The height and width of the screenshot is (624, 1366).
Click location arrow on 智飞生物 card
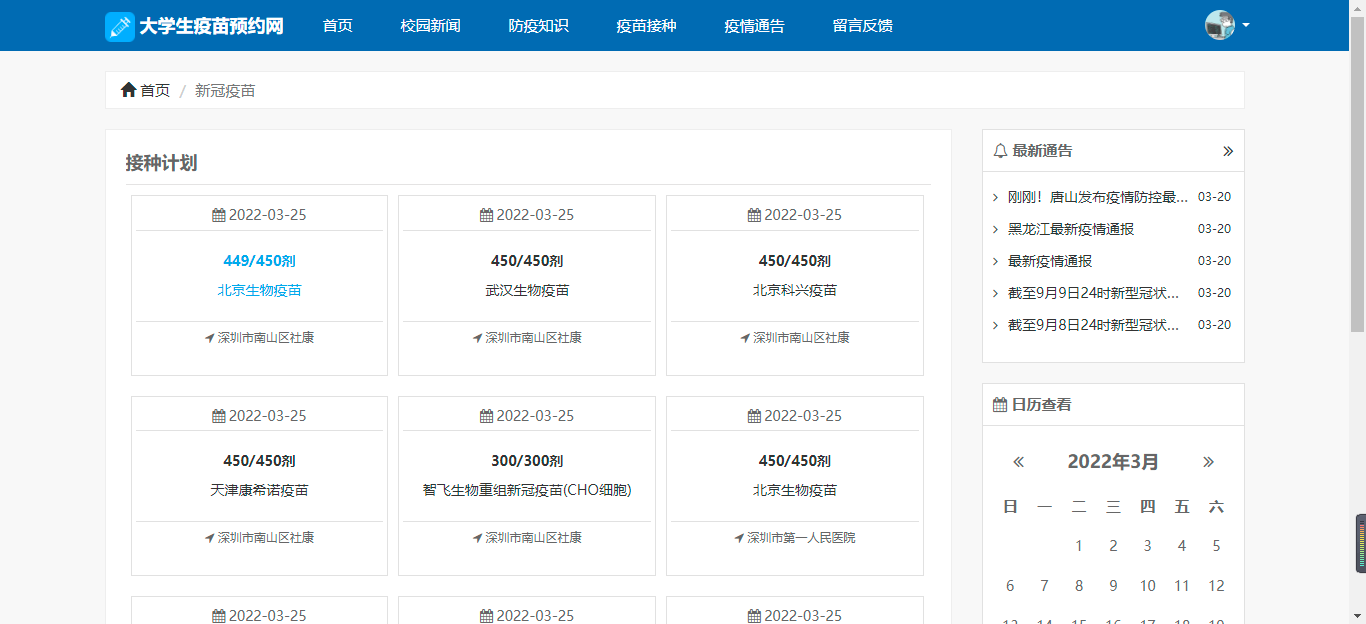click(478, 538)
